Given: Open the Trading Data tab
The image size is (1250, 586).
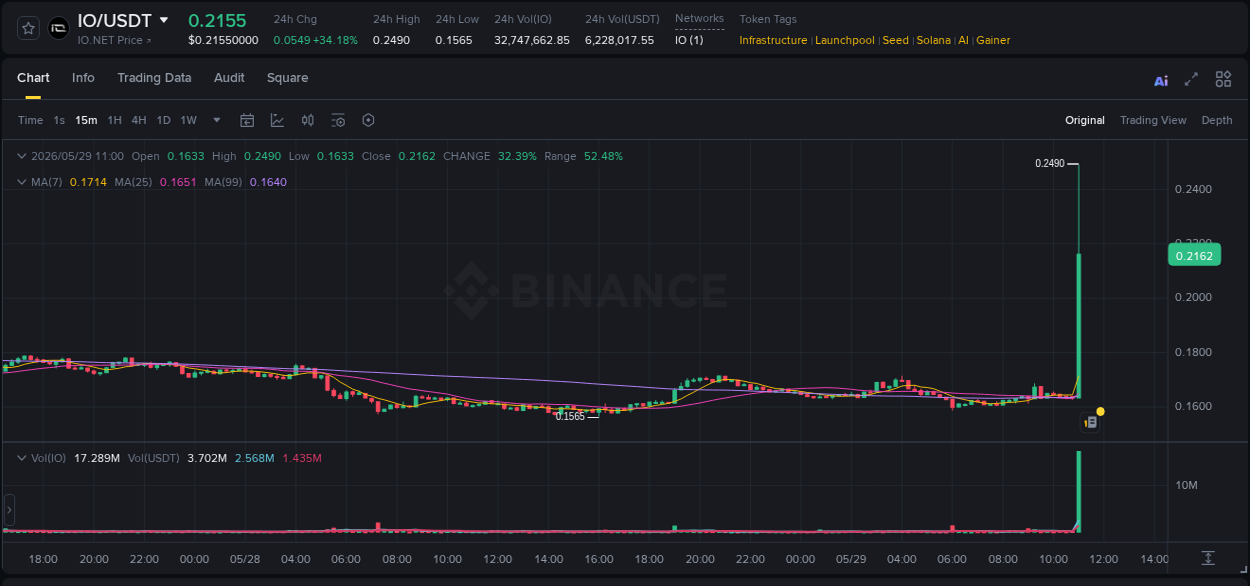Looking at the screenshot, I should coord(154,78).
